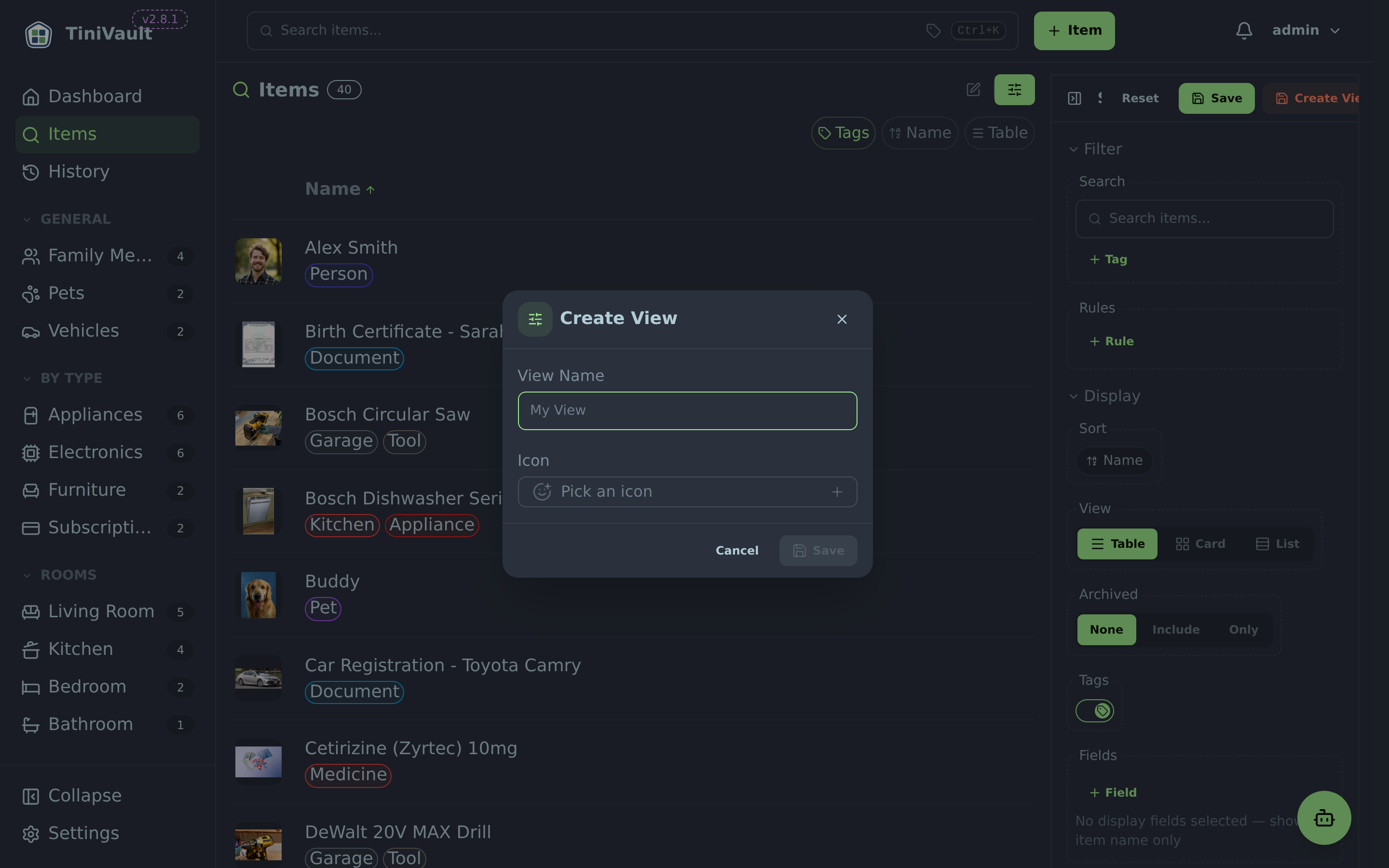The width and height of the screenshot is (1389, 868).
Task: Add a Rule in Rules section
Action: pos(1111,341)
